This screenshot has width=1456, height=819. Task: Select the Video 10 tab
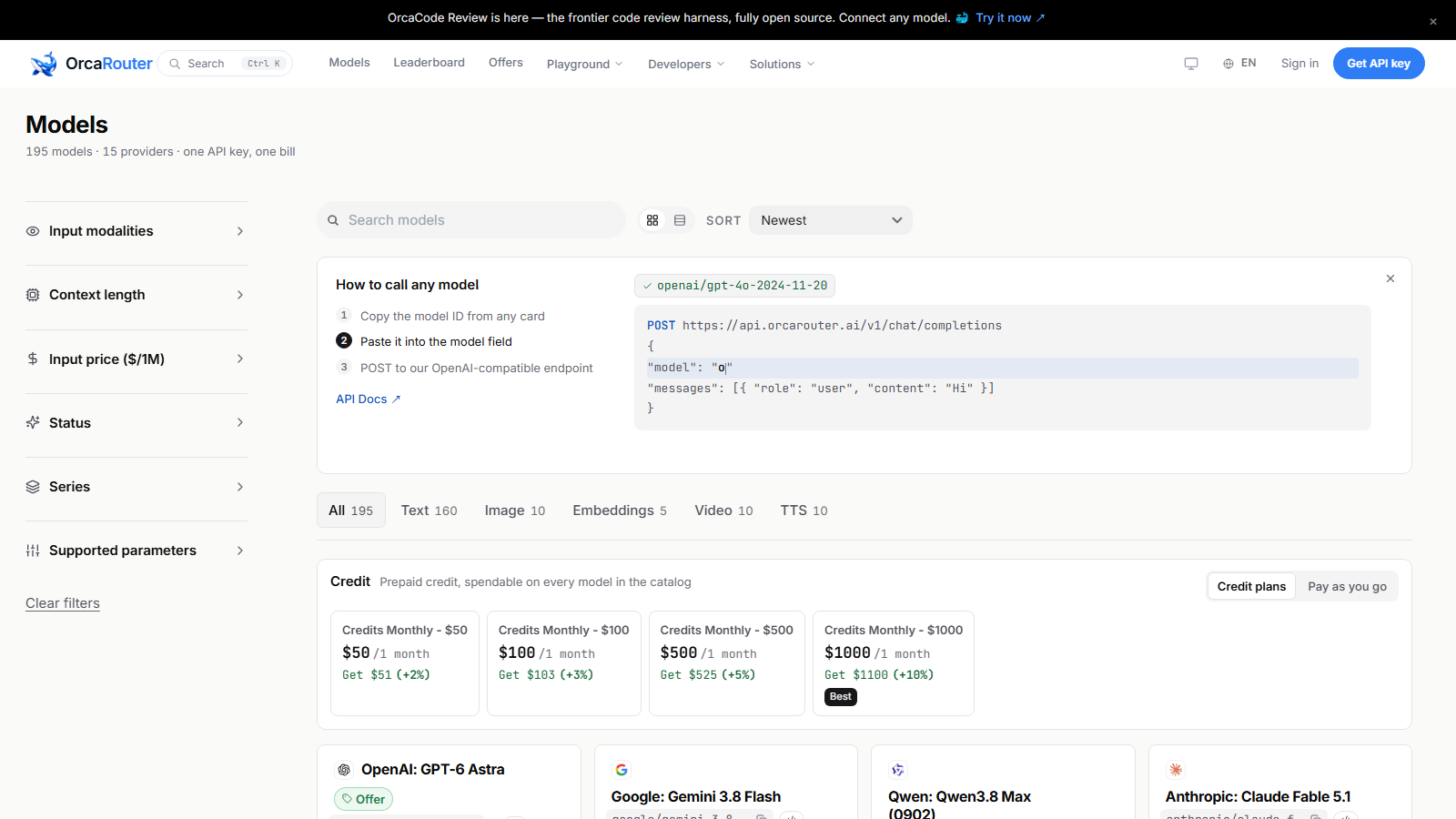[x=723, y=511]
